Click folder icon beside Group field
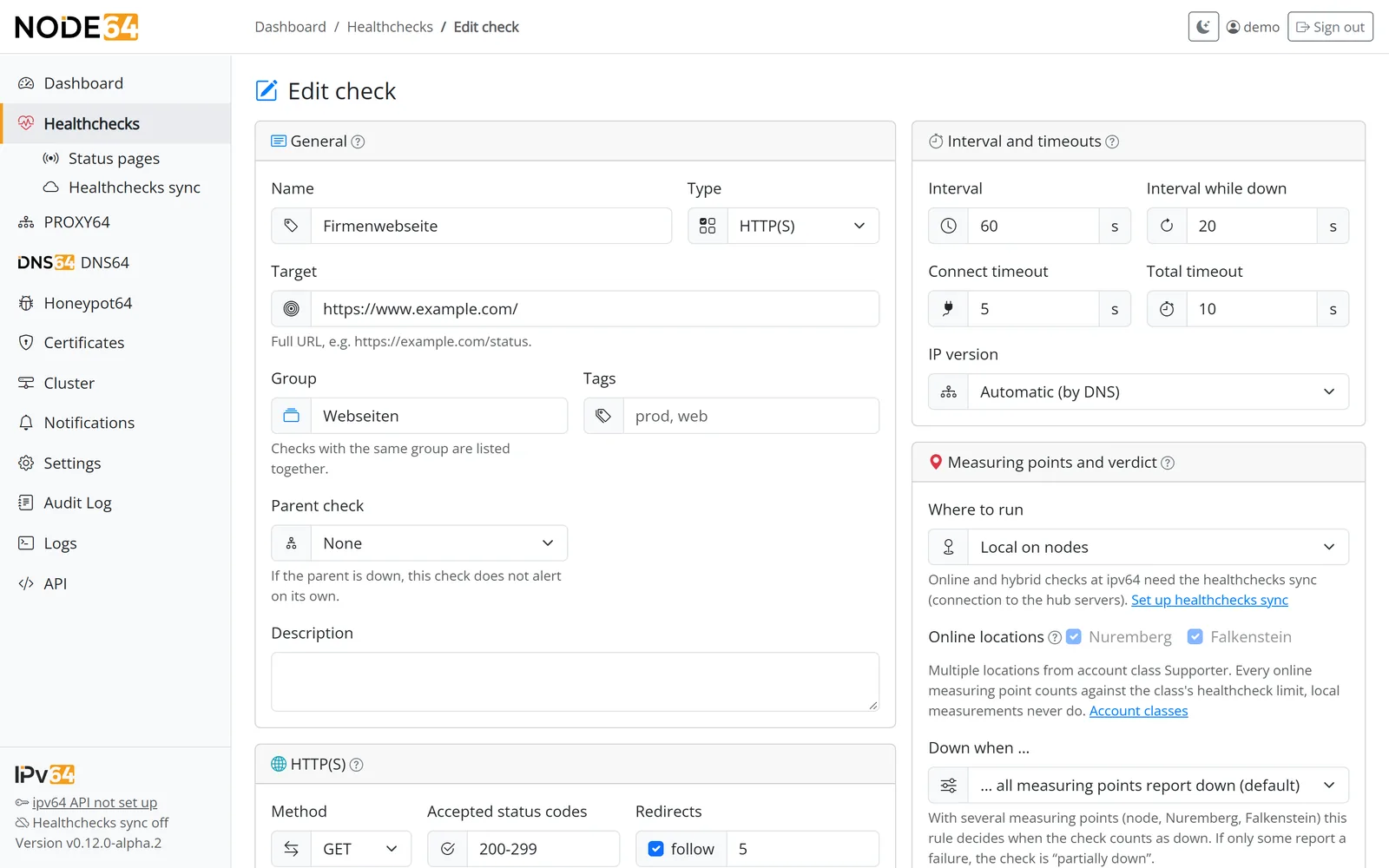Image resolution: width=1389 pixels, height=868 pixels. [x=292, y=416]
